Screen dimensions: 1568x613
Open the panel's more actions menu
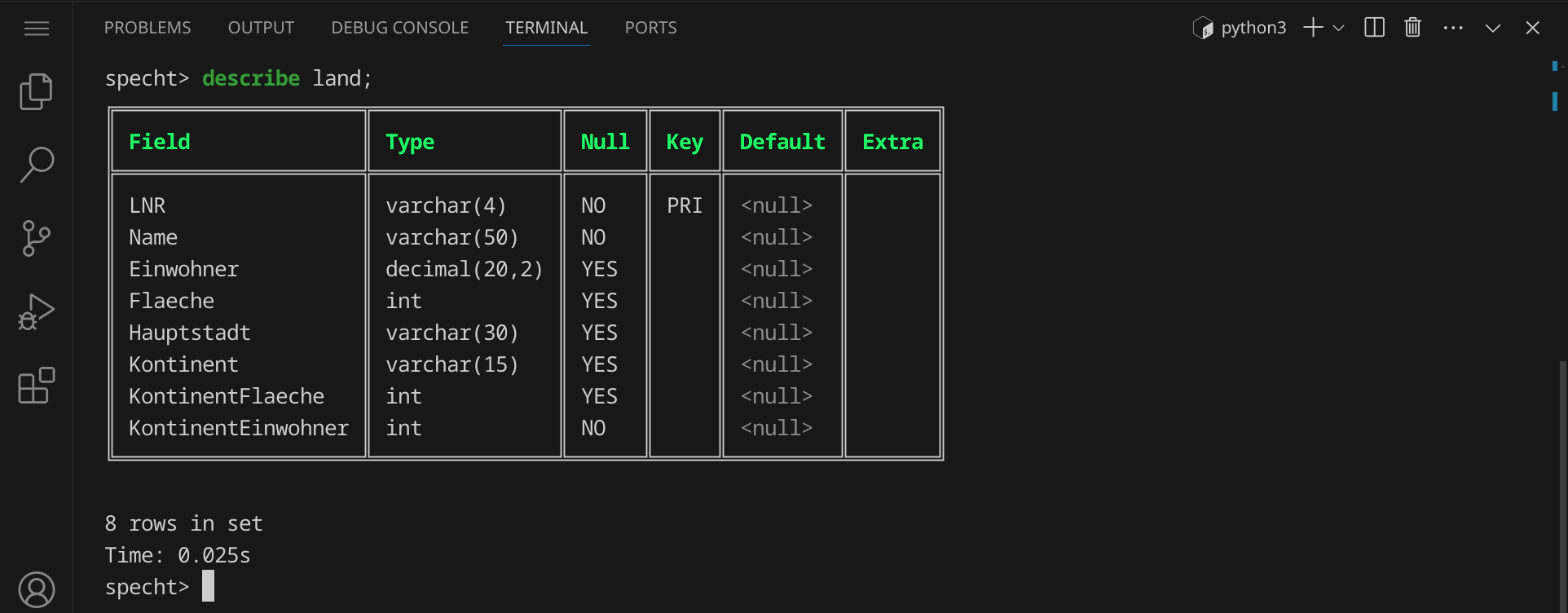[1452, 28]
